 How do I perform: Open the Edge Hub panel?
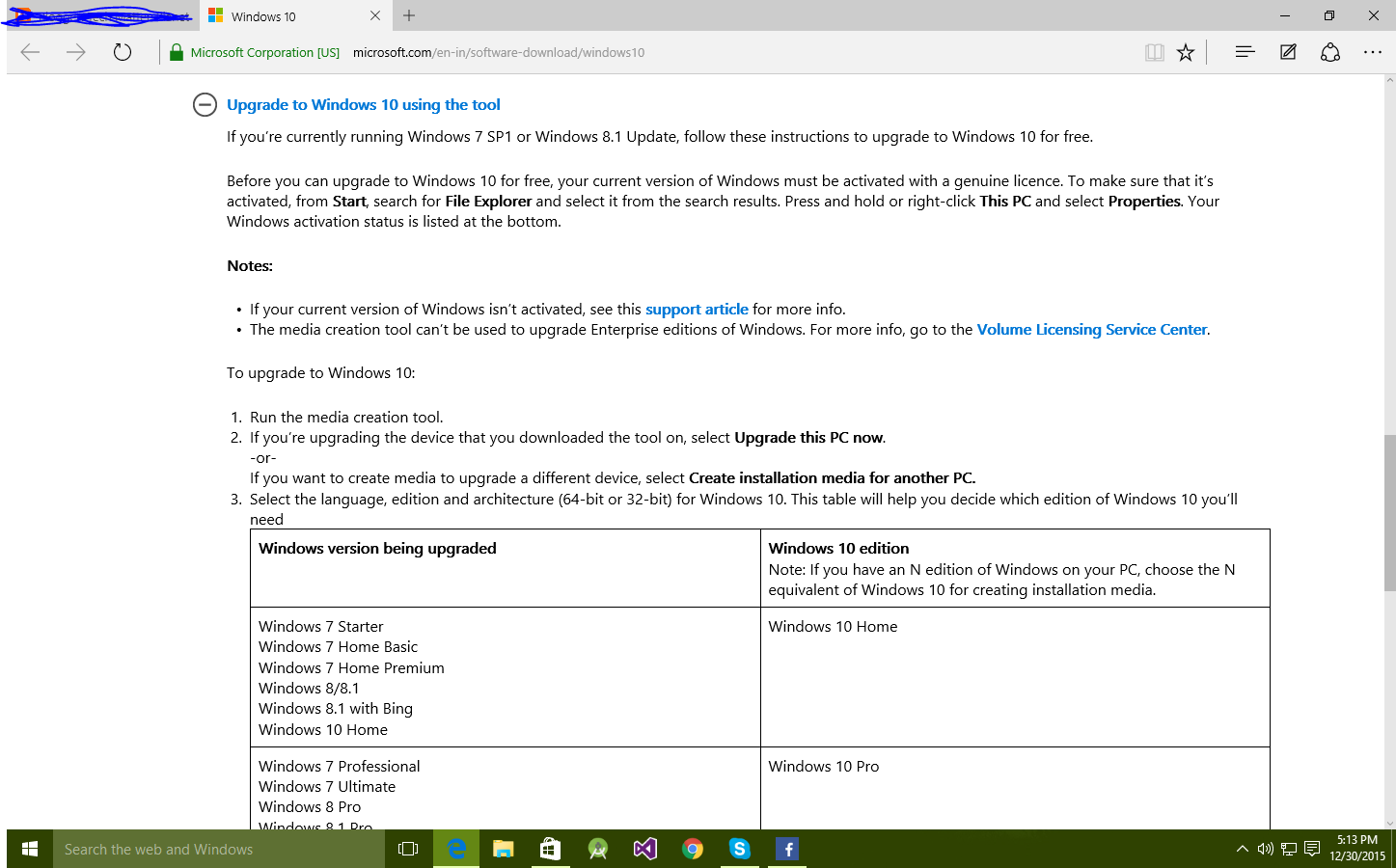[1245, 52]
